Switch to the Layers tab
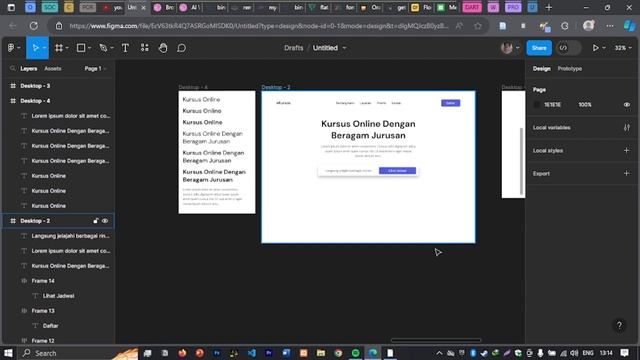Image resolution: width=640 pixels, height=360 pixels. (x=29, y=69)
